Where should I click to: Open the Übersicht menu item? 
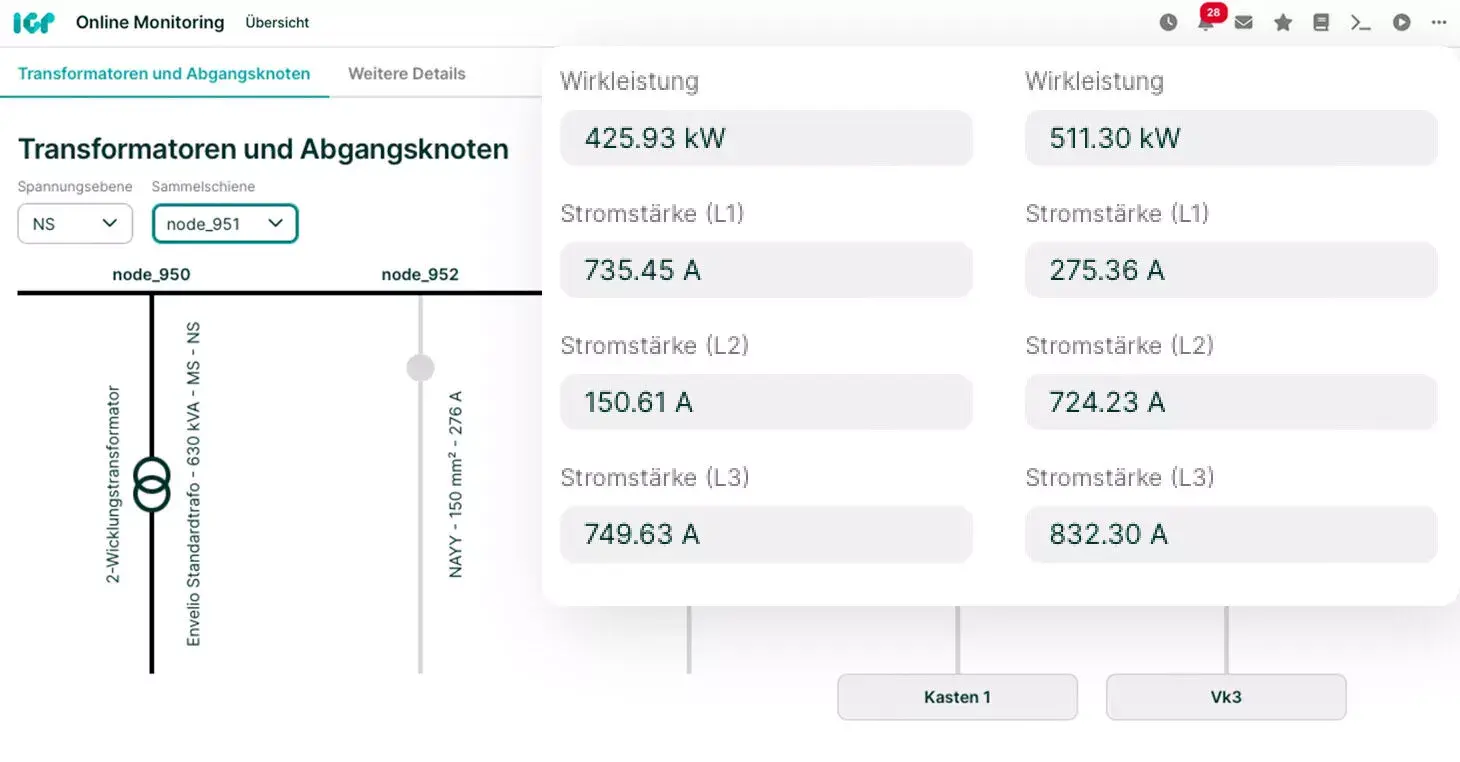[x=277, y=22]
